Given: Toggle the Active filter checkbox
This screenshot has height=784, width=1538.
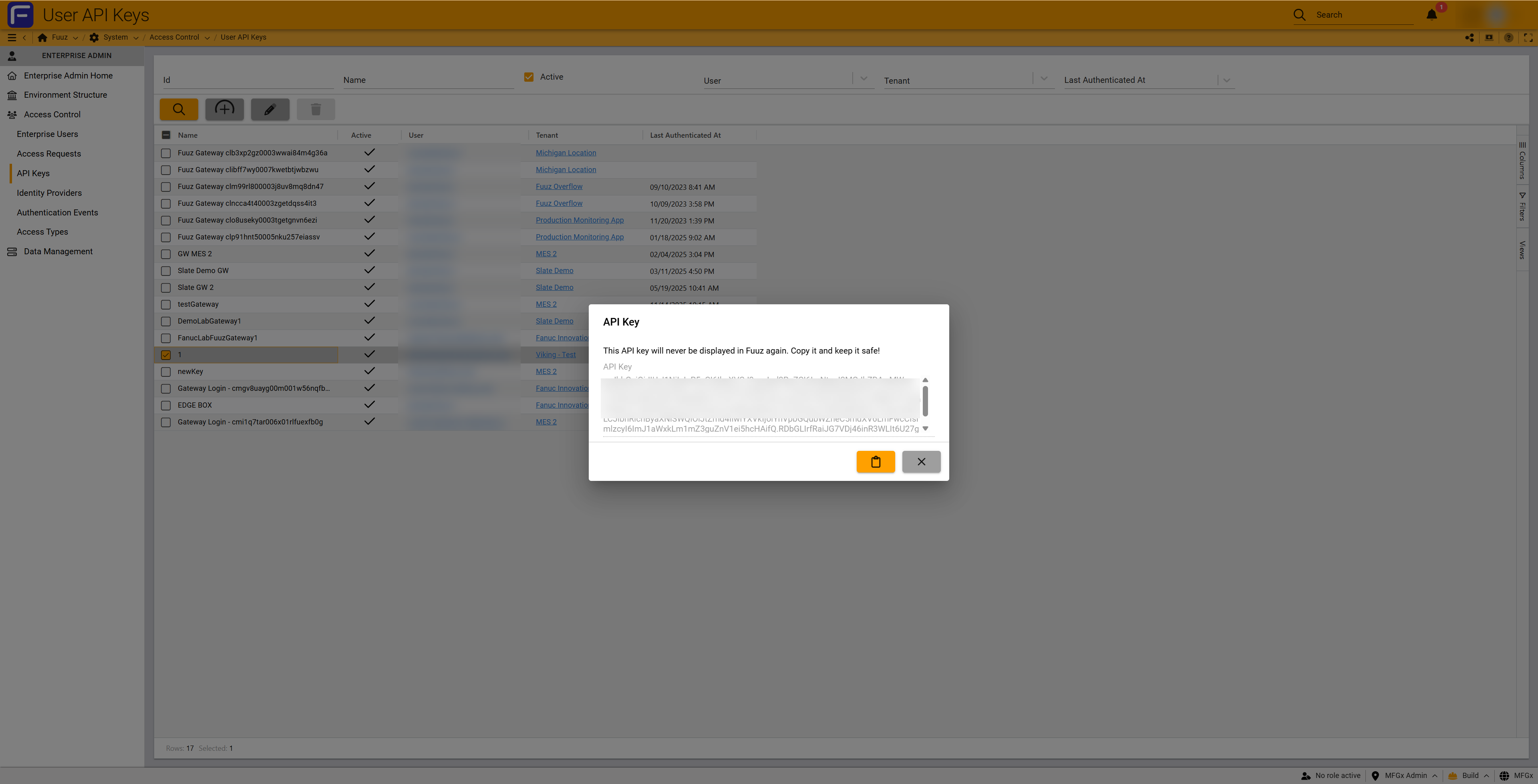Looking at the screenshot, I should click(528, 77).
